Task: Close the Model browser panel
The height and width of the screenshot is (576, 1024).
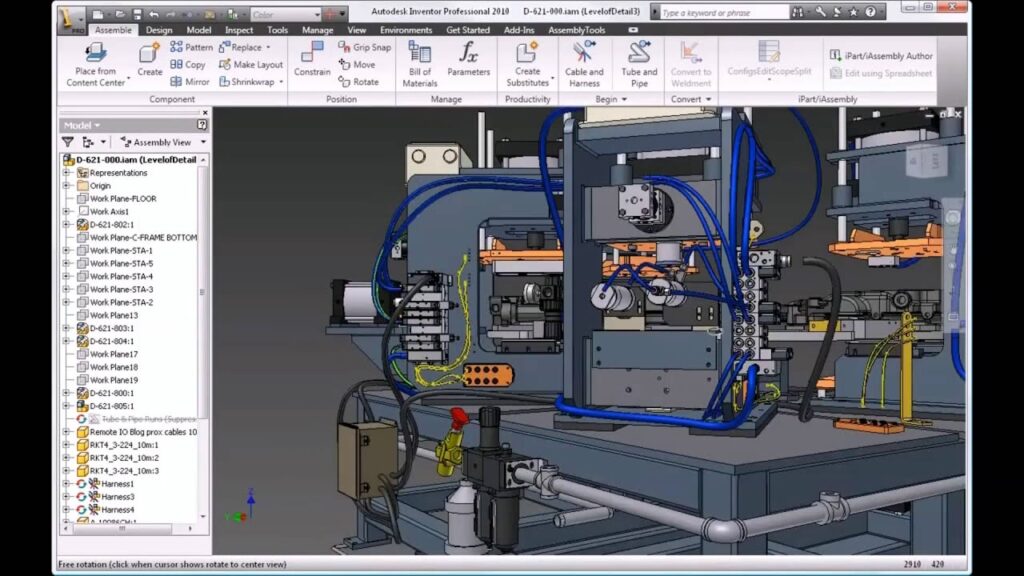Action: [205, 113]
